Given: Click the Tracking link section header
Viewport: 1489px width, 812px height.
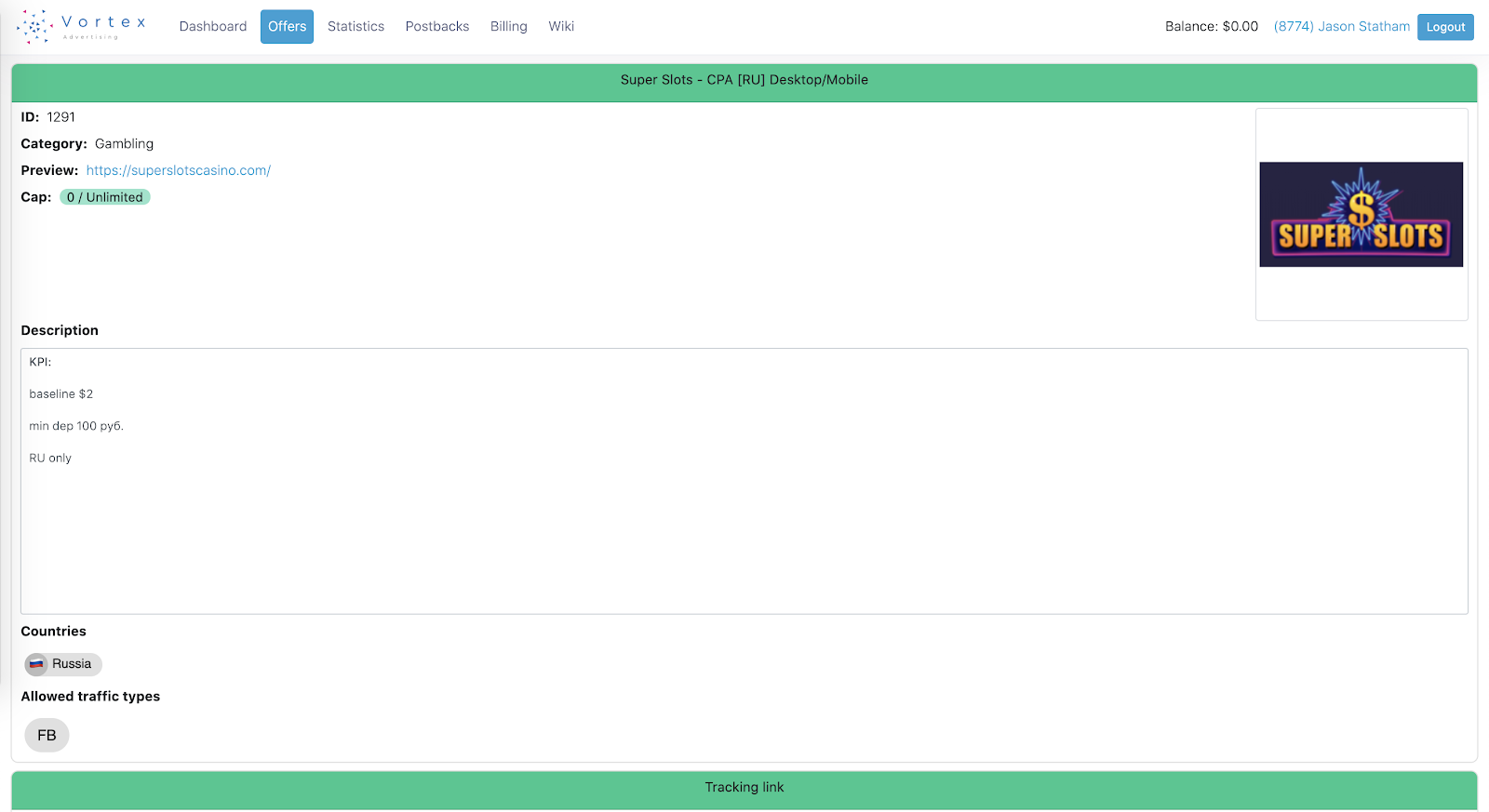Looking at the screenshot, I should 744,789.
